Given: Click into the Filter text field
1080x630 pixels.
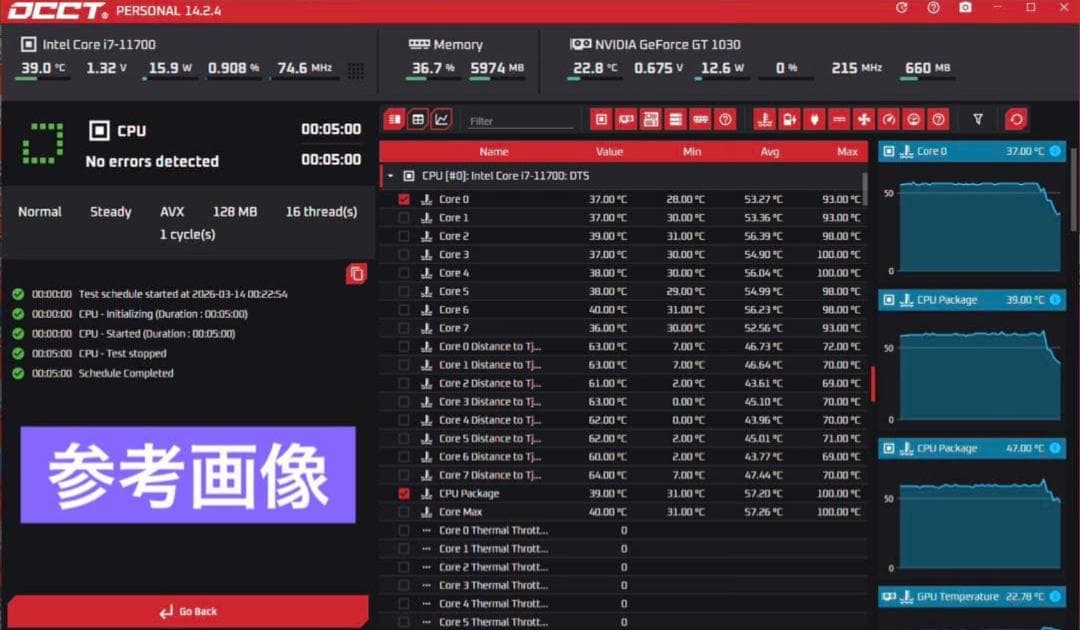Looking at the screenshot, I should click(520, 120).
